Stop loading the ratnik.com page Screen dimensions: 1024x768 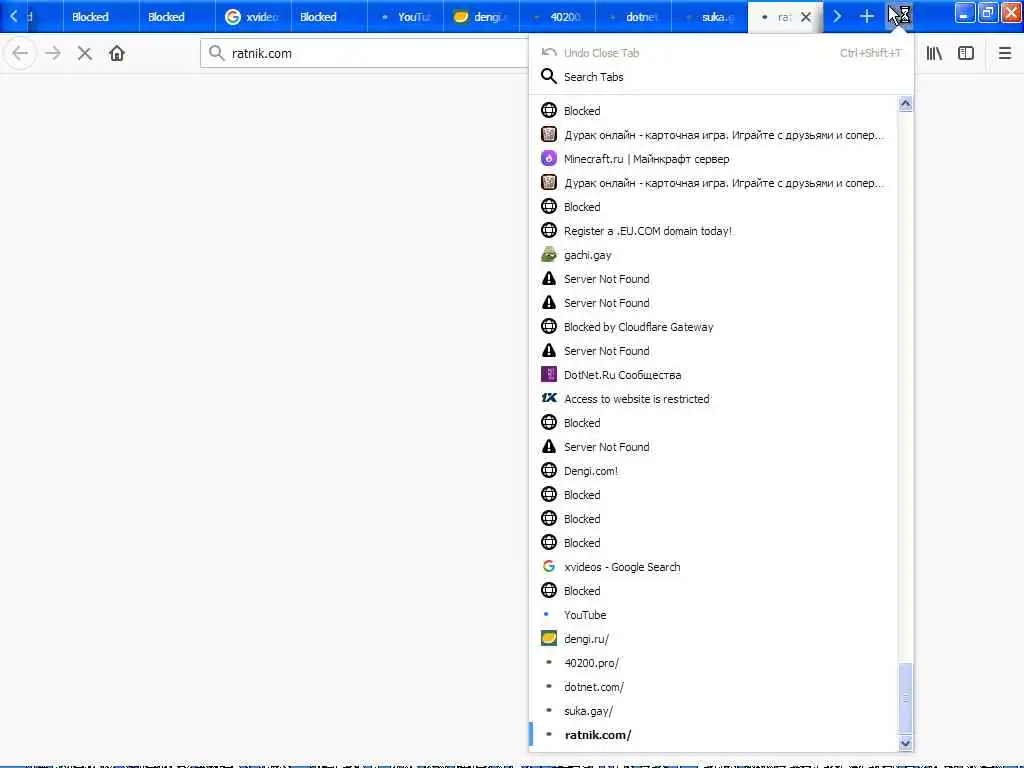tap(84, 53)
